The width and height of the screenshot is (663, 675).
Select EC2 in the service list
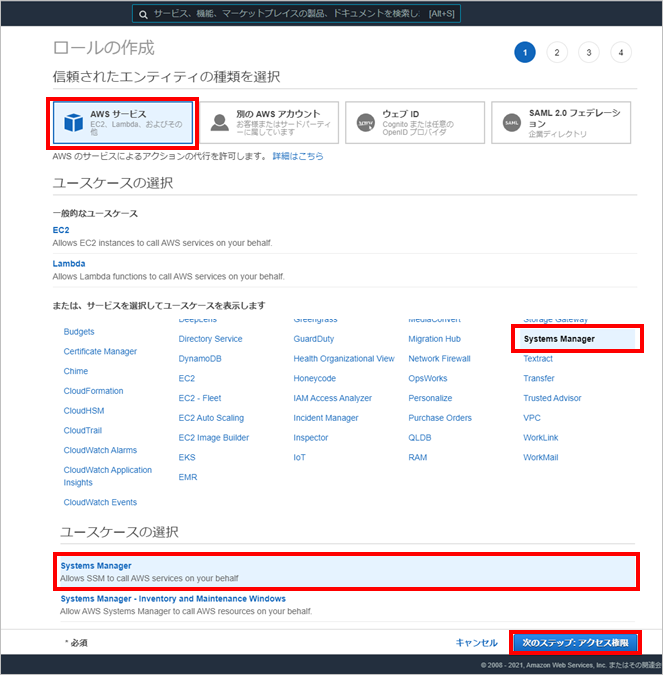(187, 378)
